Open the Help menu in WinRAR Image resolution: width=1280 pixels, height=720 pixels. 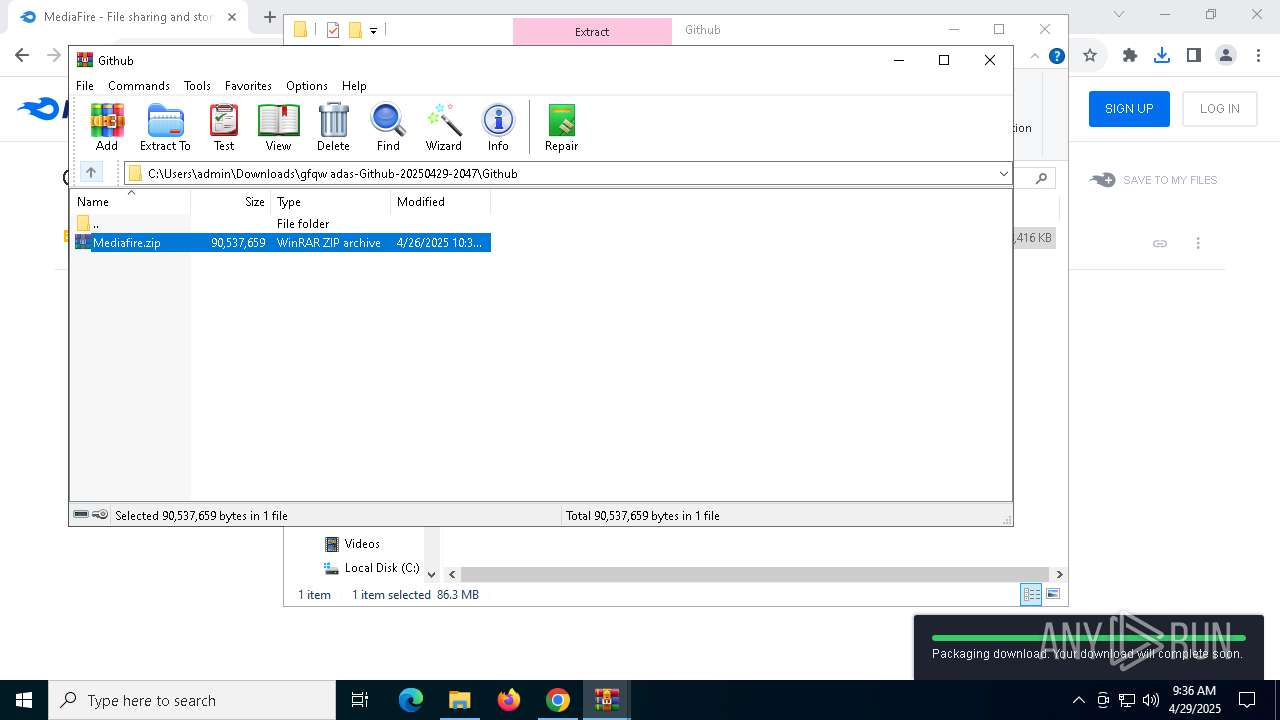pyautogui.click(x=354, y=86)
